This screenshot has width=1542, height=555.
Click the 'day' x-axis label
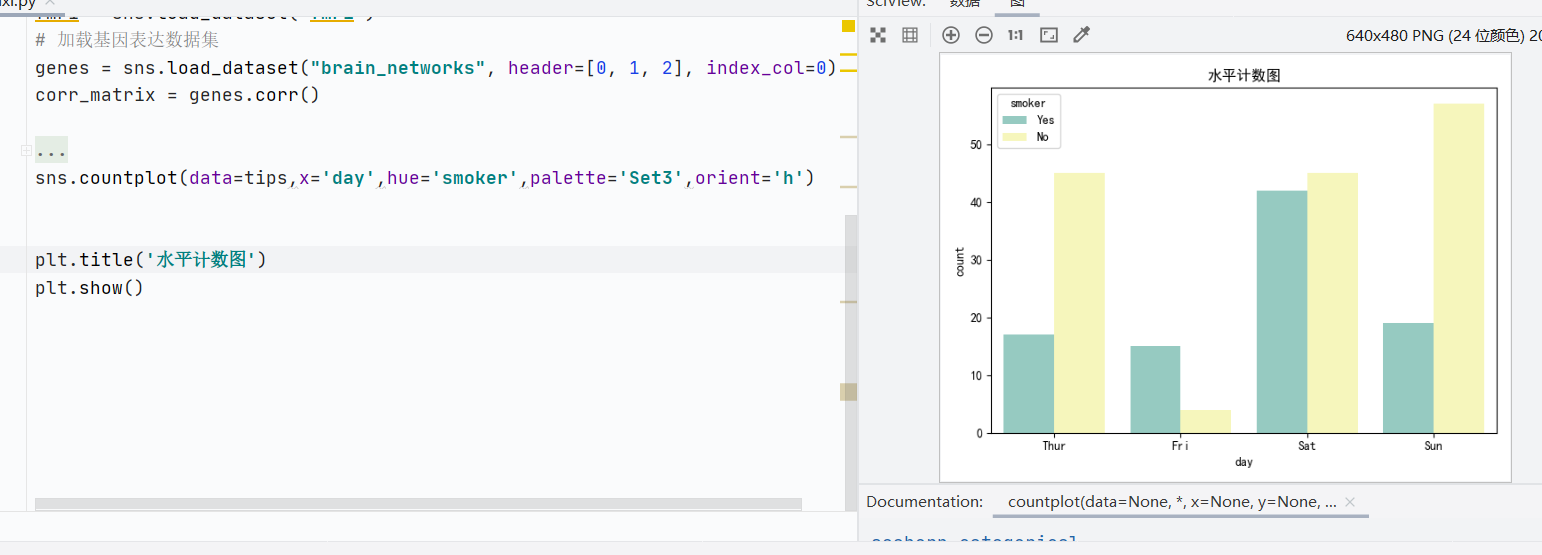coord(1244,462)
